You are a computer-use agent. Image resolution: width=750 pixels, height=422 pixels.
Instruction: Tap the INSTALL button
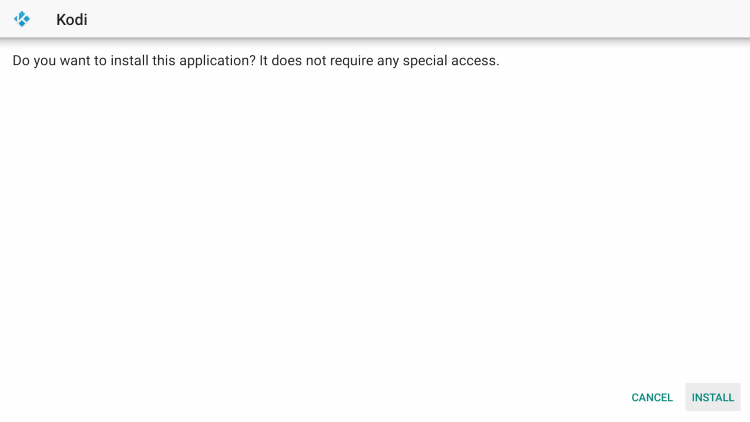point(713,397)
